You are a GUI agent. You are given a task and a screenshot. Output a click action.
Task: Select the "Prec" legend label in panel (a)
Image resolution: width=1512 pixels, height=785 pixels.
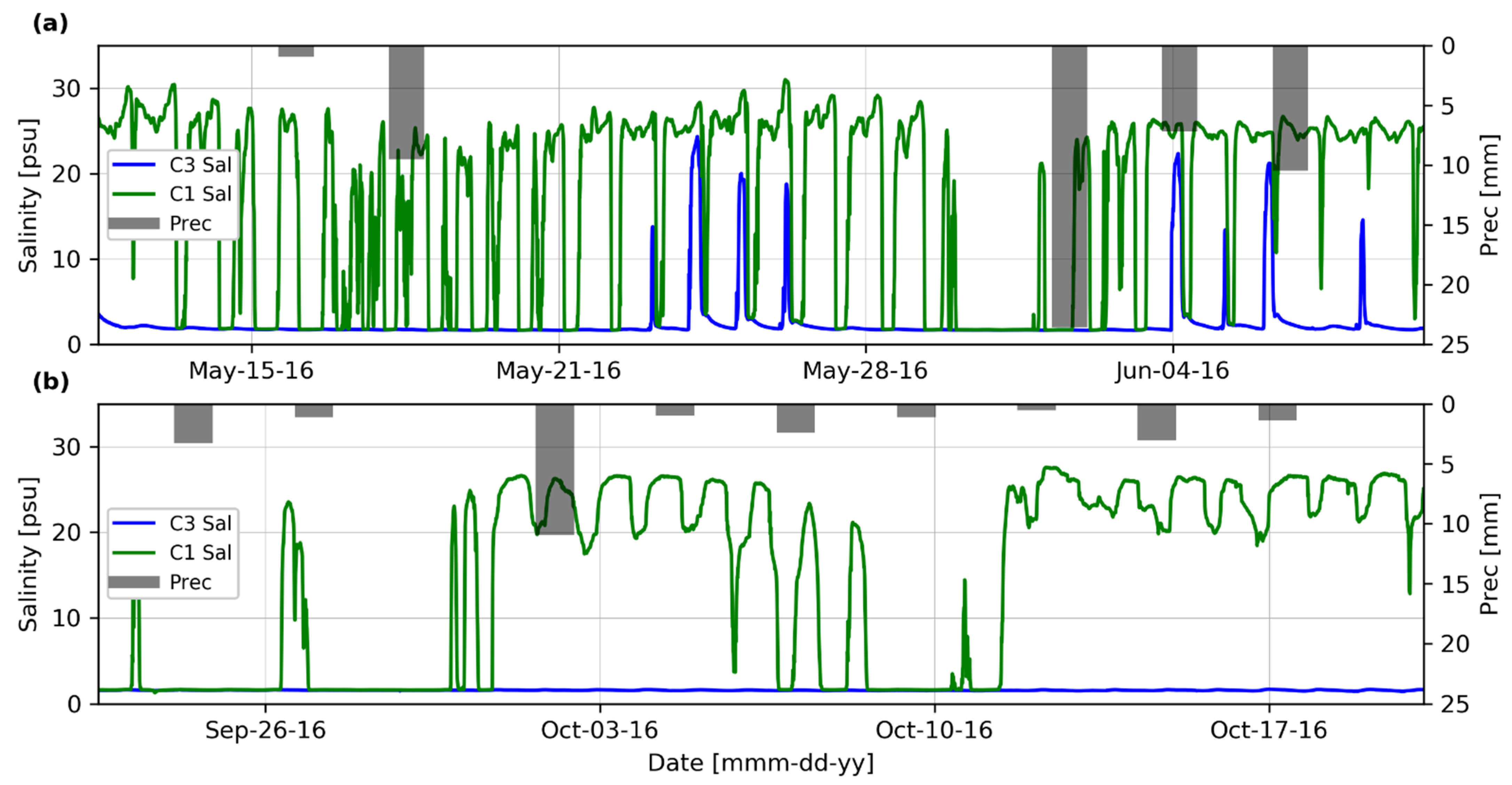190,224
